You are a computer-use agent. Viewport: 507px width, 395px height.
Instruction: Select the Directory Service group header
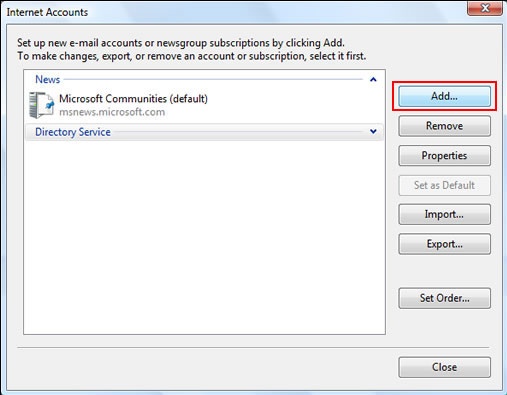tap(204, 132)
